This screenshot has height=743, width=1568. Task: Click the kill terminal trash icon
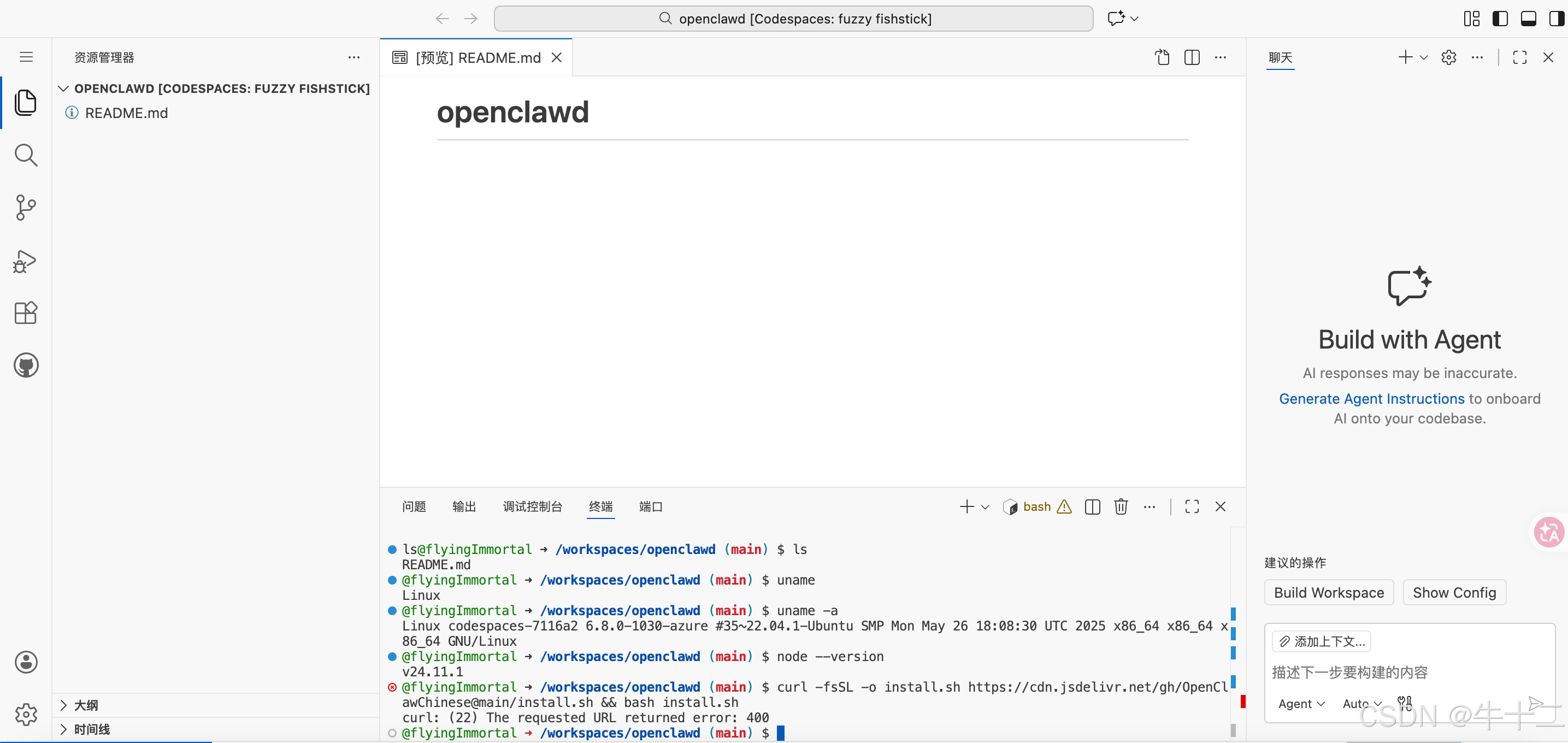[1121, 506]
